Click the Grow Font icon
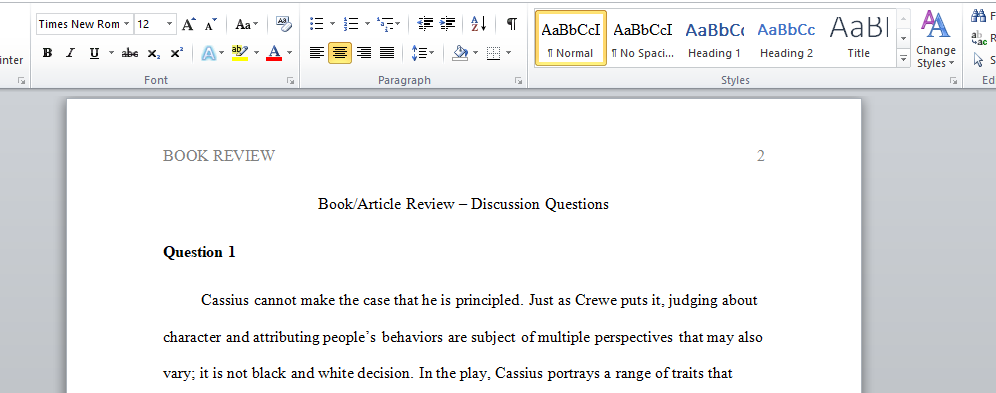The height and width of the screenshot is (393, 996). click(188, 25)
